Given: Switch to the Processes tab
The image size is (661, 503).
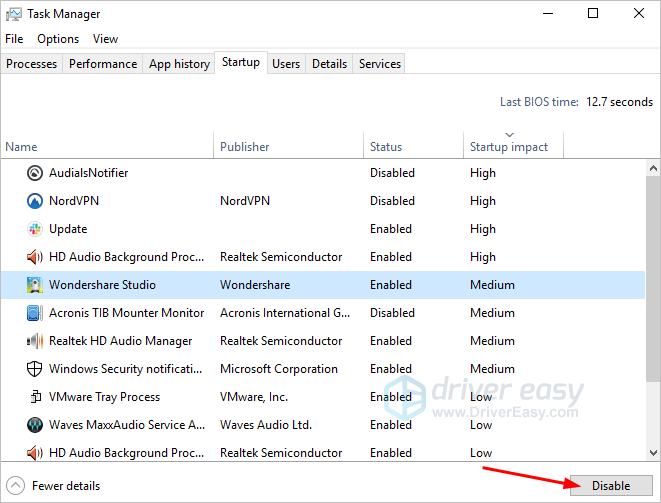Looking at the screenshot, I should pyautogui.click(x=32, y=64).
